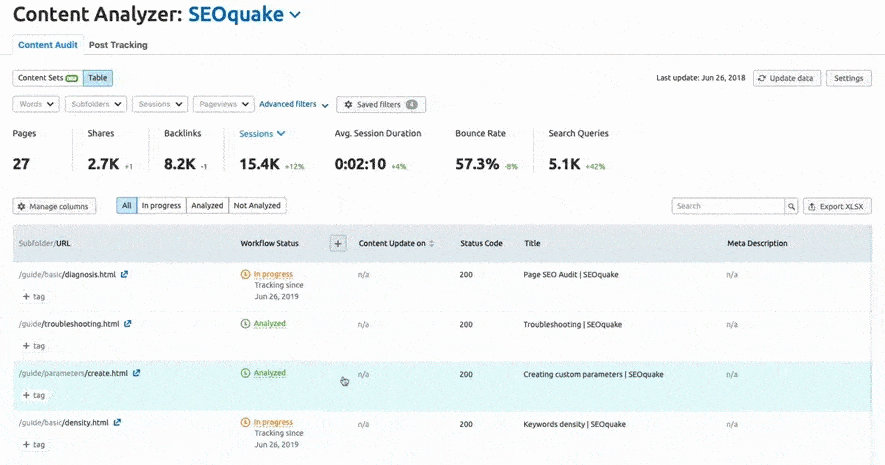The width and height of the screenshot is (885, 465).
Task: Export table as XLSX
Action: 837,207
